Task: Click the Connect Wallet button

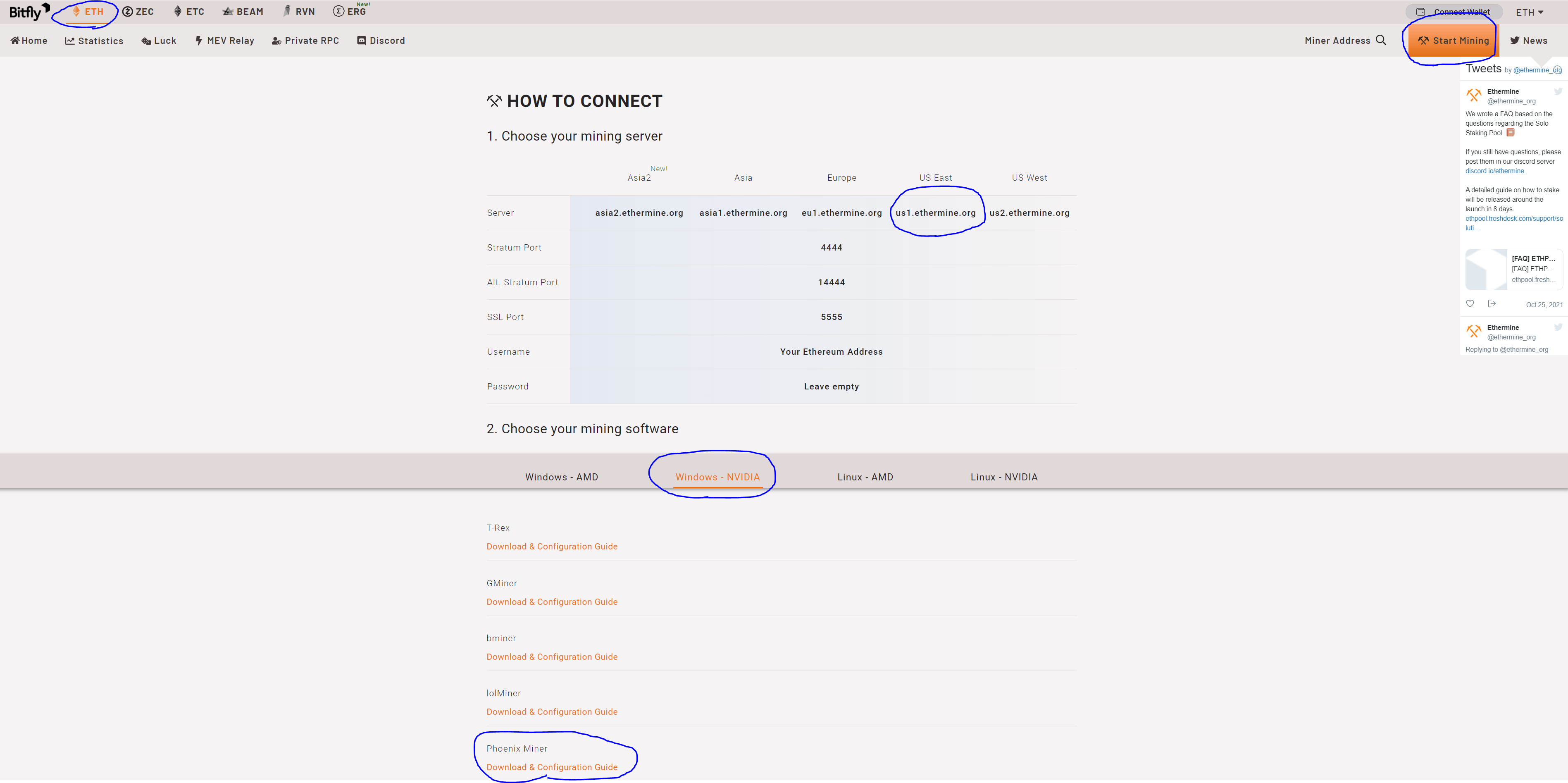Action: coord(1454,12)
